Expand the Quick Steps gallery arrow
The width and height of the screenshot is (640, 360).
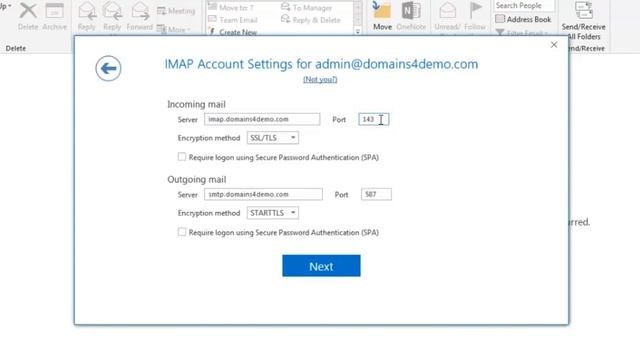tap(358, 31)
